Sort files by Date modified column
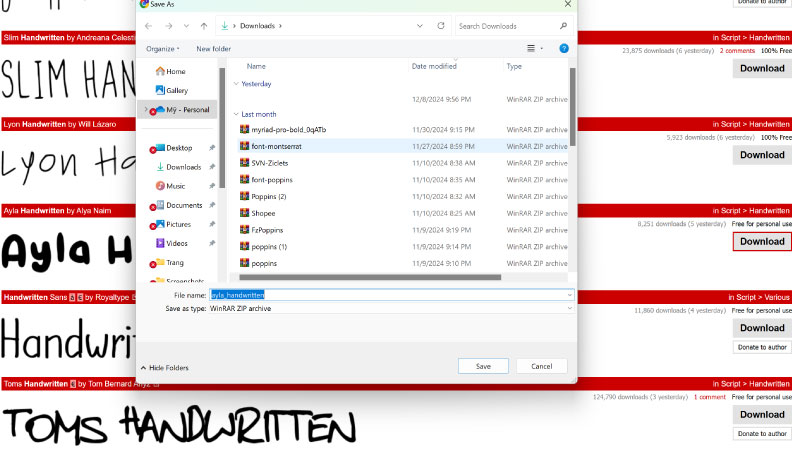 click(434, 66)
